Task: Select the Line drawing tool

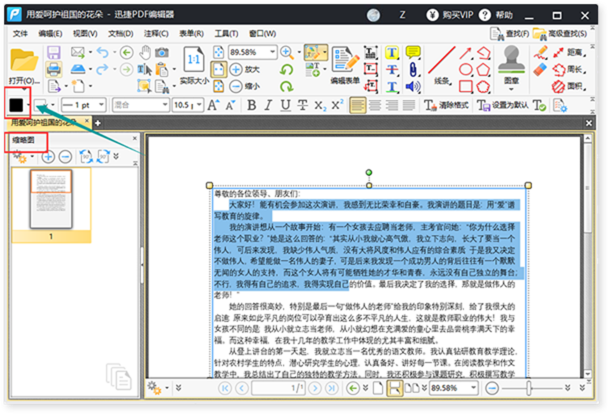Action: [442, 60]
